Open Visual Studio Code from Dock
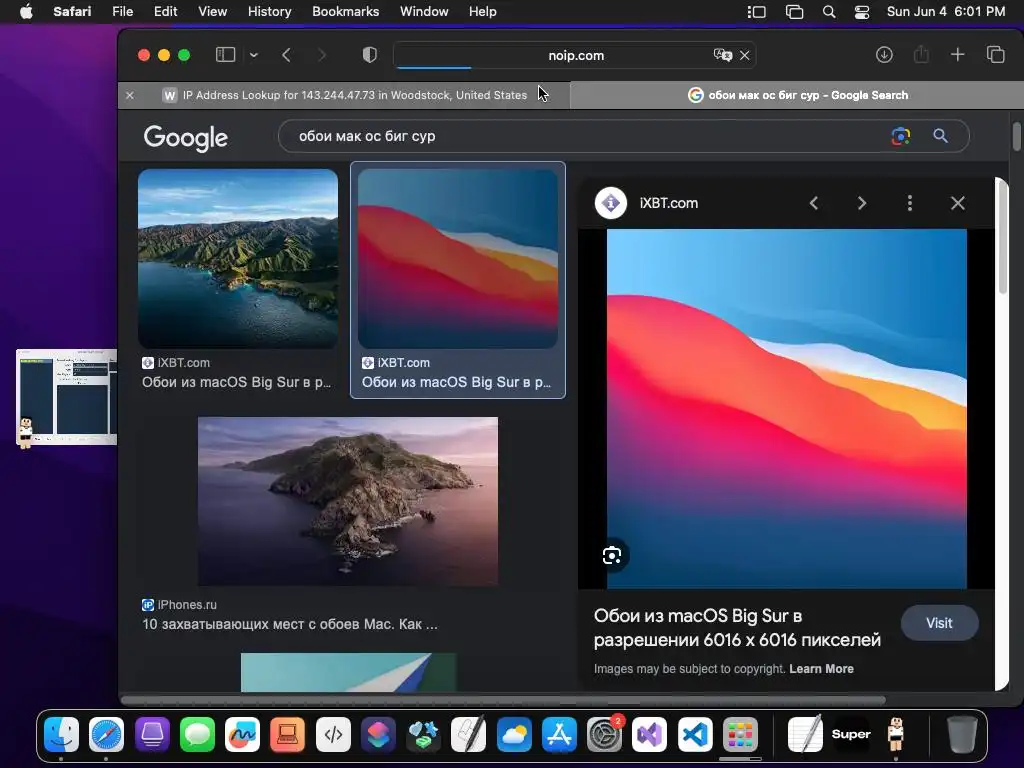Image resolution: width=1024 pixels, height=768 pixels. click(x=695, y=735)
